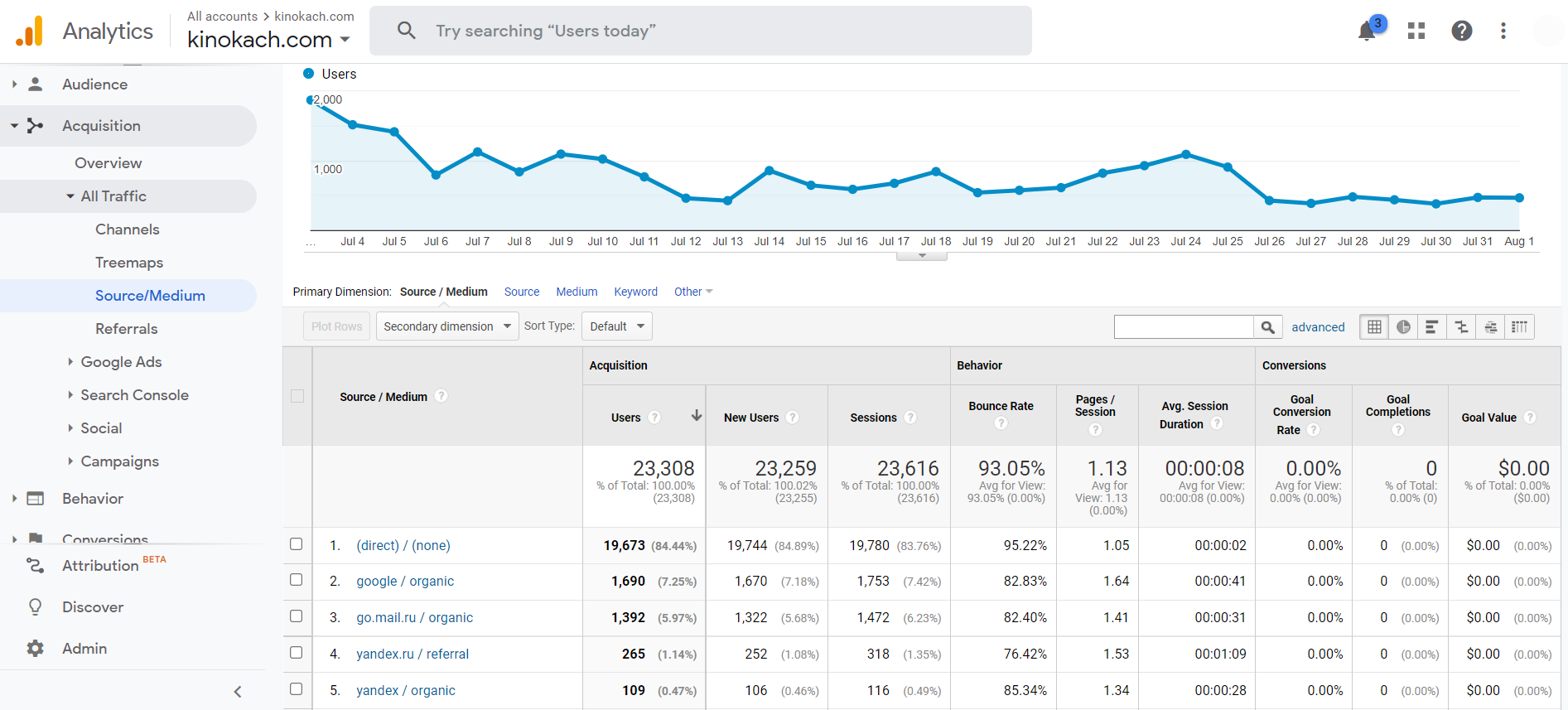Click the table search magnifier button
This screenshot has height=710, width=1568.
point(1267,327)
